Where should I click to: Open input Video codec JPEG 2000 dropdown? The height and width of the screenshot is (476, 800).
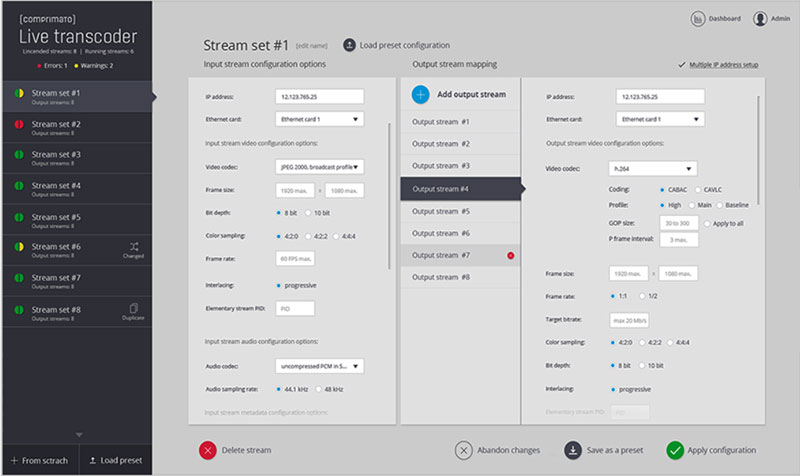(x=319, y=167)
